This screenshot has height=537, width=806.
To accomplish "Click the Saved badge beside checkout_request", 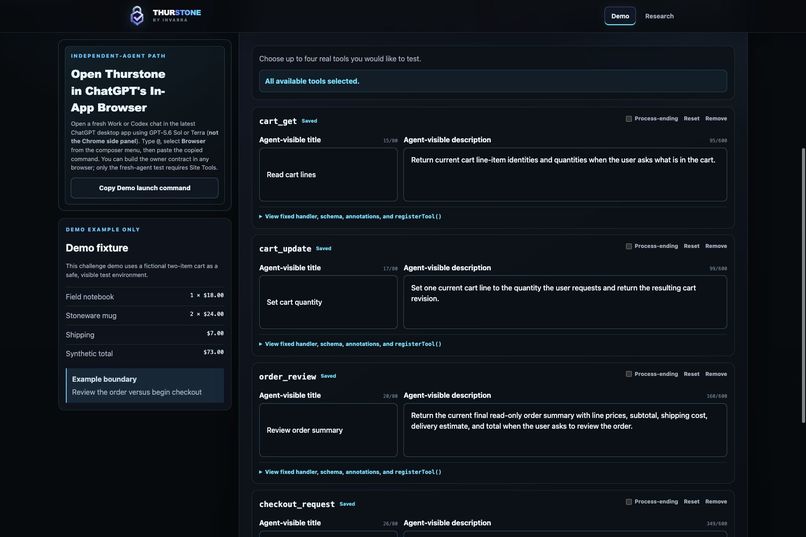I will 347,504.
